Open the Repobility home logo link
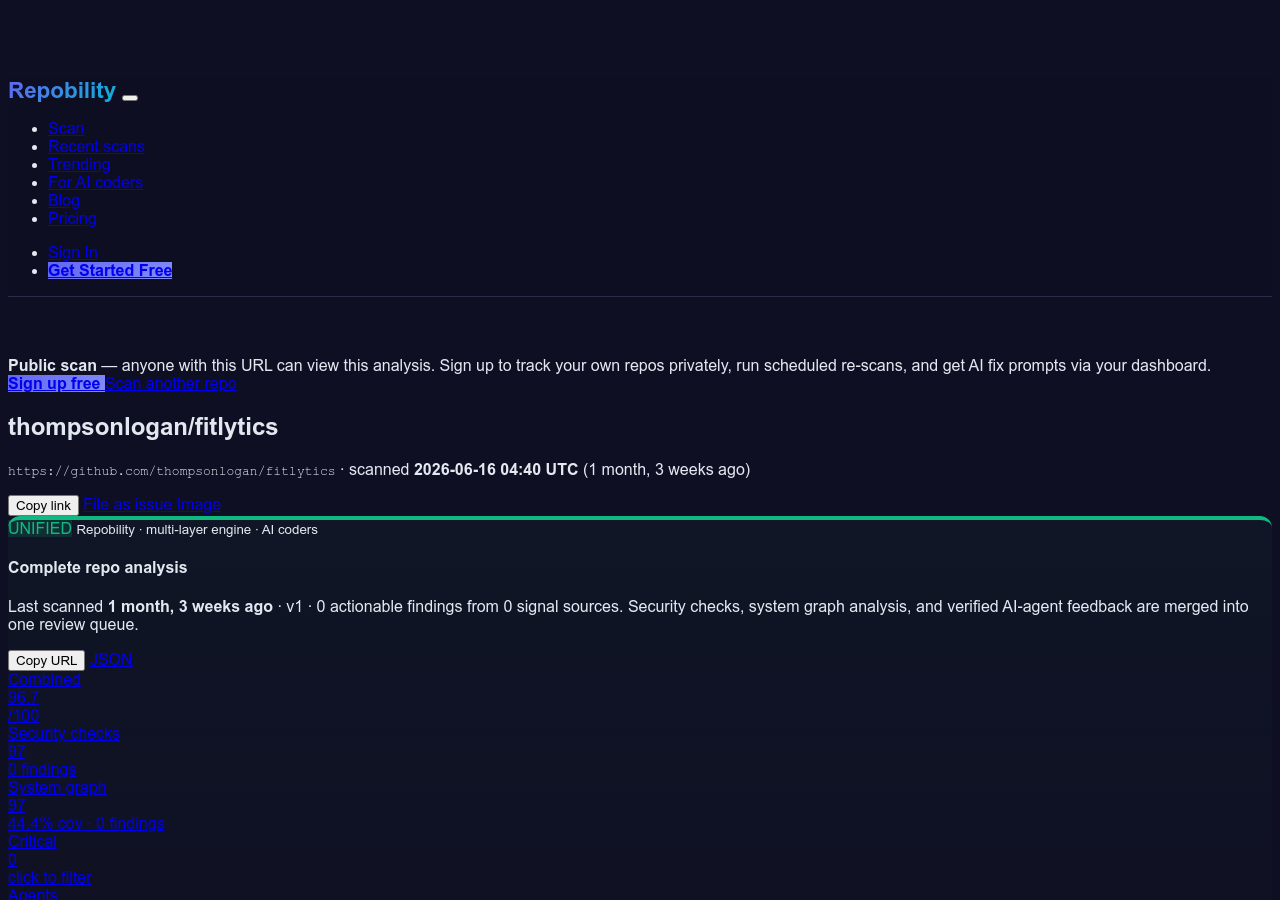Viewport: 1280px width, 900px height. point(62,90)
